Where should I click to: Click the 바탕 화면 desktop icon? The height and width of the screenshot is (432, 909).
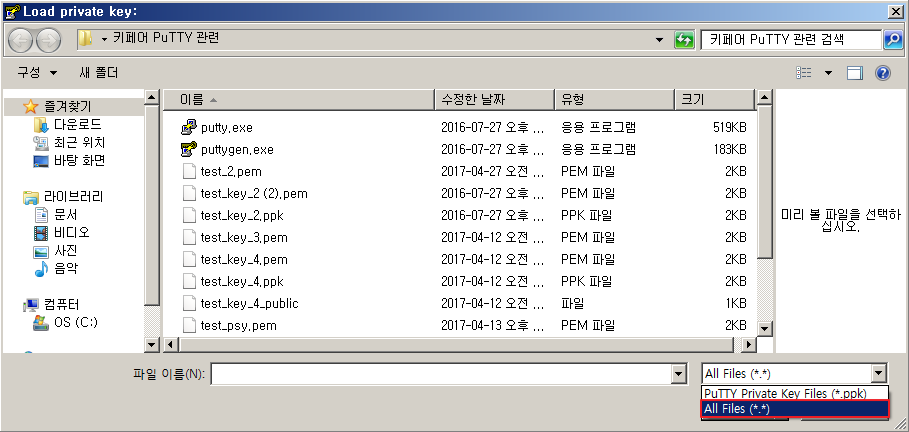[x=41, y=161]
